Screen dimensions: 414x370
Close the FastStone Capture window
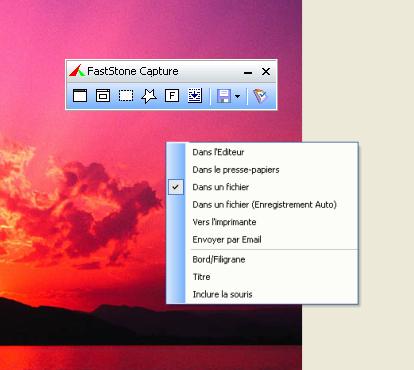(266, 71)
